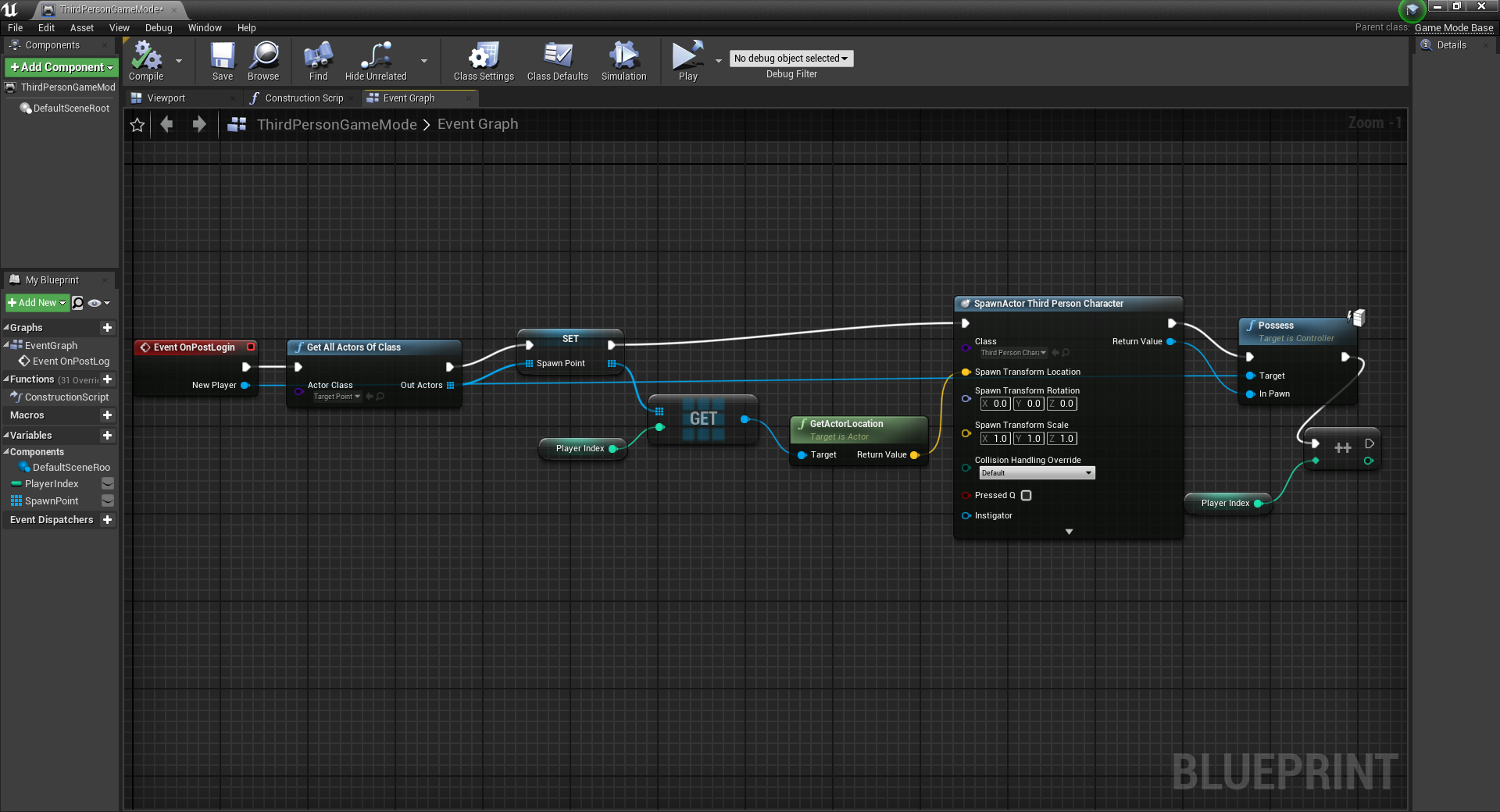Add a new function with plus icon
The image size is (1500, 812).
pos(108,379)
